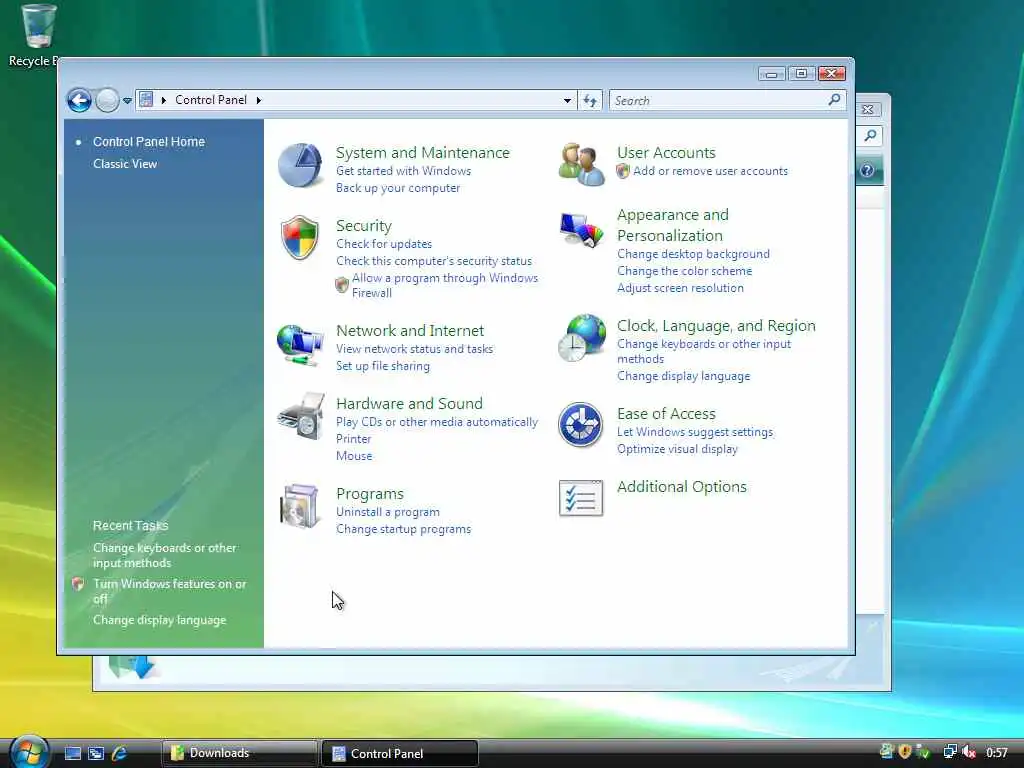Open the Mouse link
The image size is (1024, 768).
pos(354,456)
